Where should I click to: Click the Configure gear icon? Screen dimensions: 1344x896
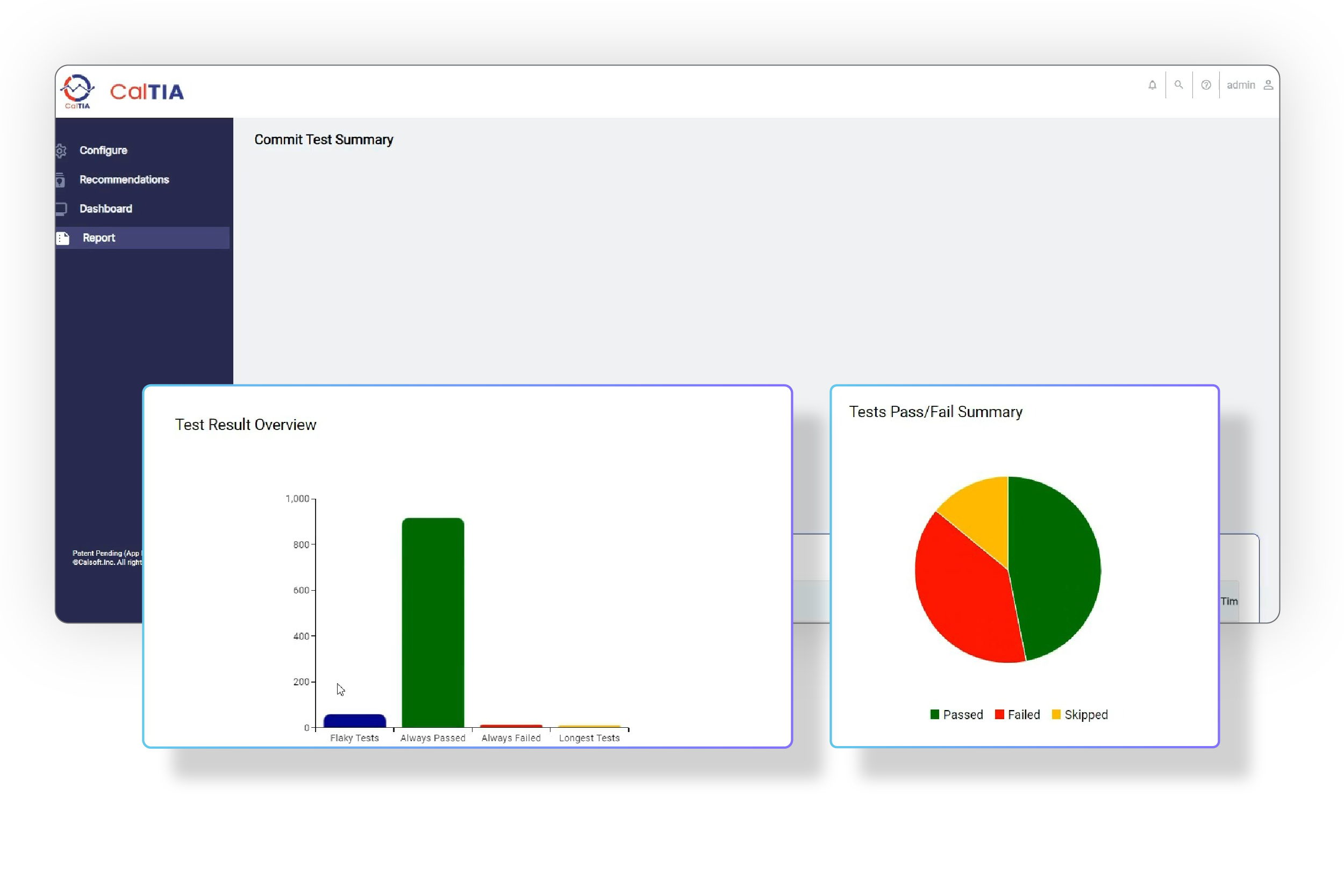(x=61, y=151)
